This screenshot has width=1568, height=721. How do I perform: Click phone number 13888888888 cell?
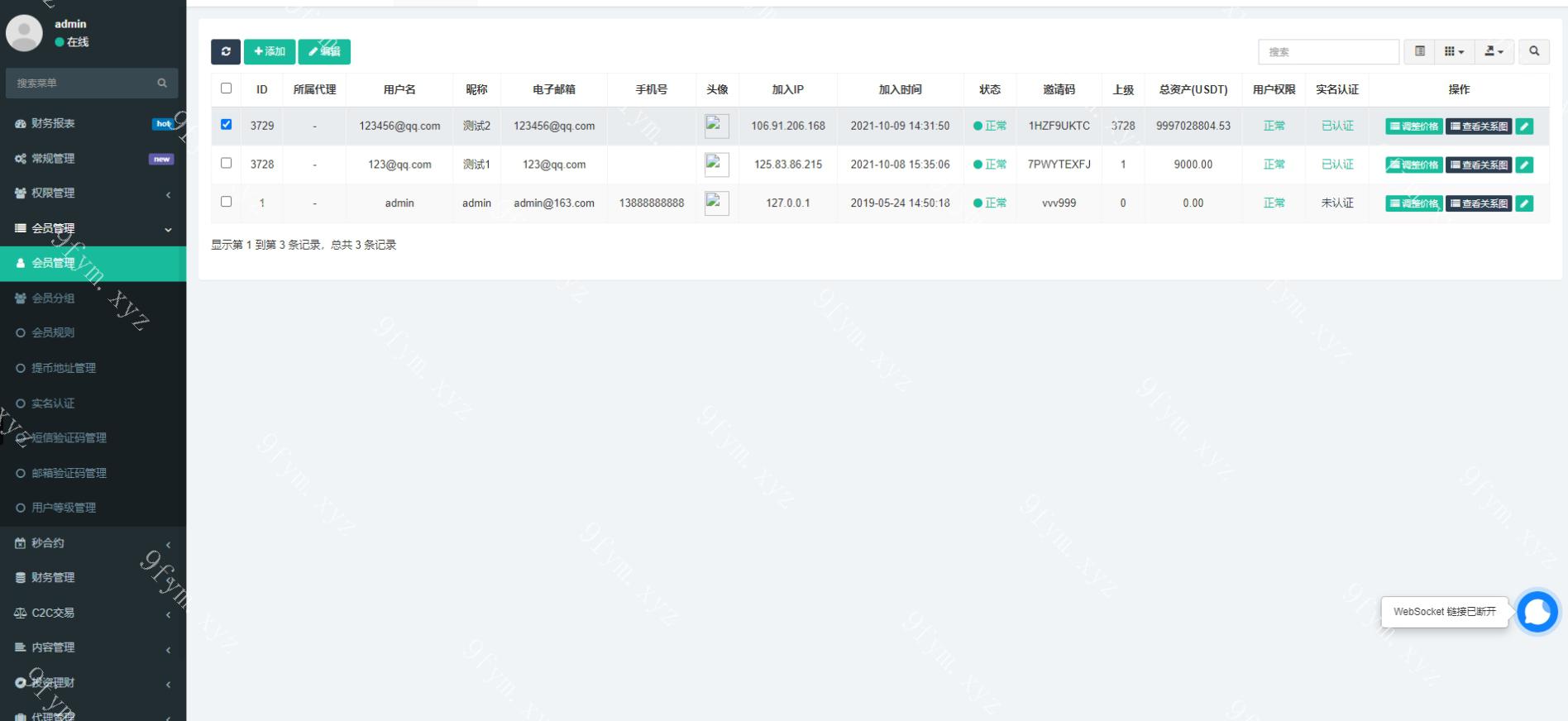coord(652,203)
